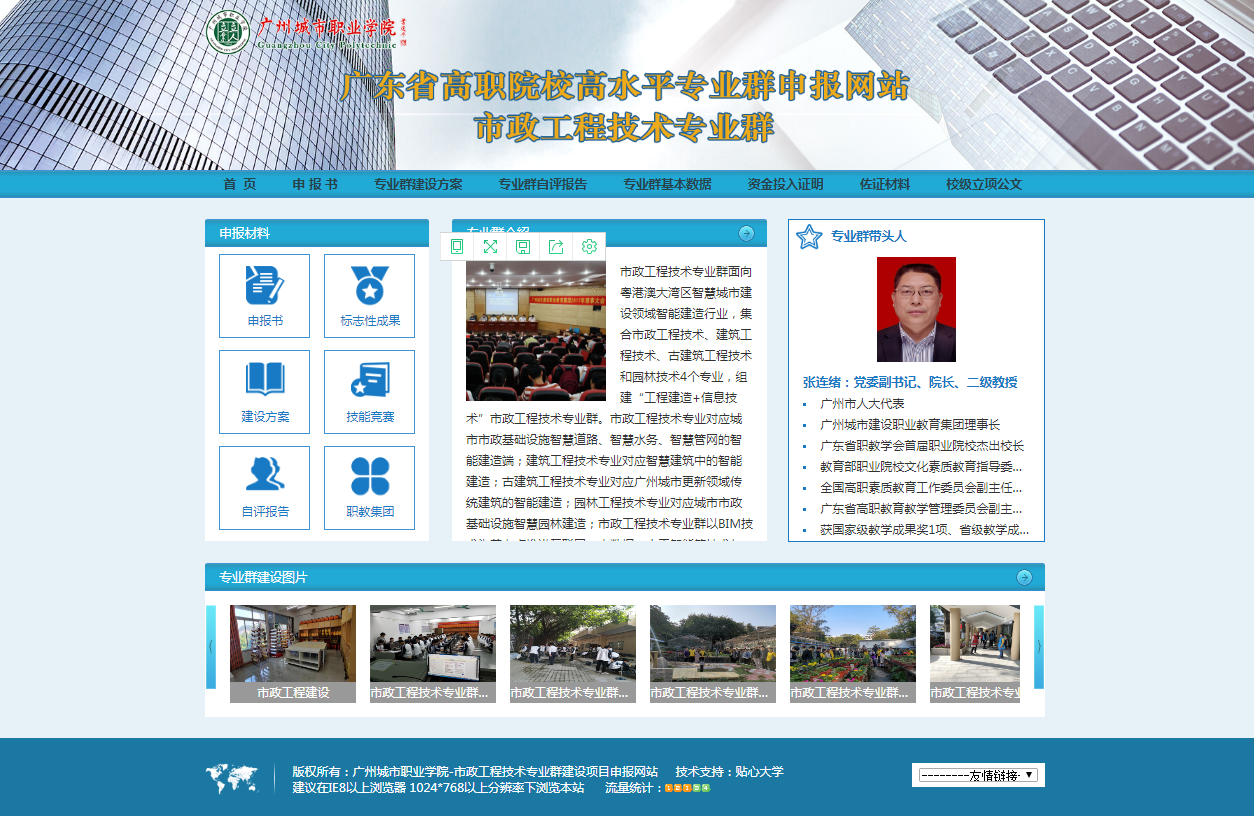Viewport: 1254px width, 816px height.
Task: Go to 首页 in navigation bar
Action: pos(240,184)
